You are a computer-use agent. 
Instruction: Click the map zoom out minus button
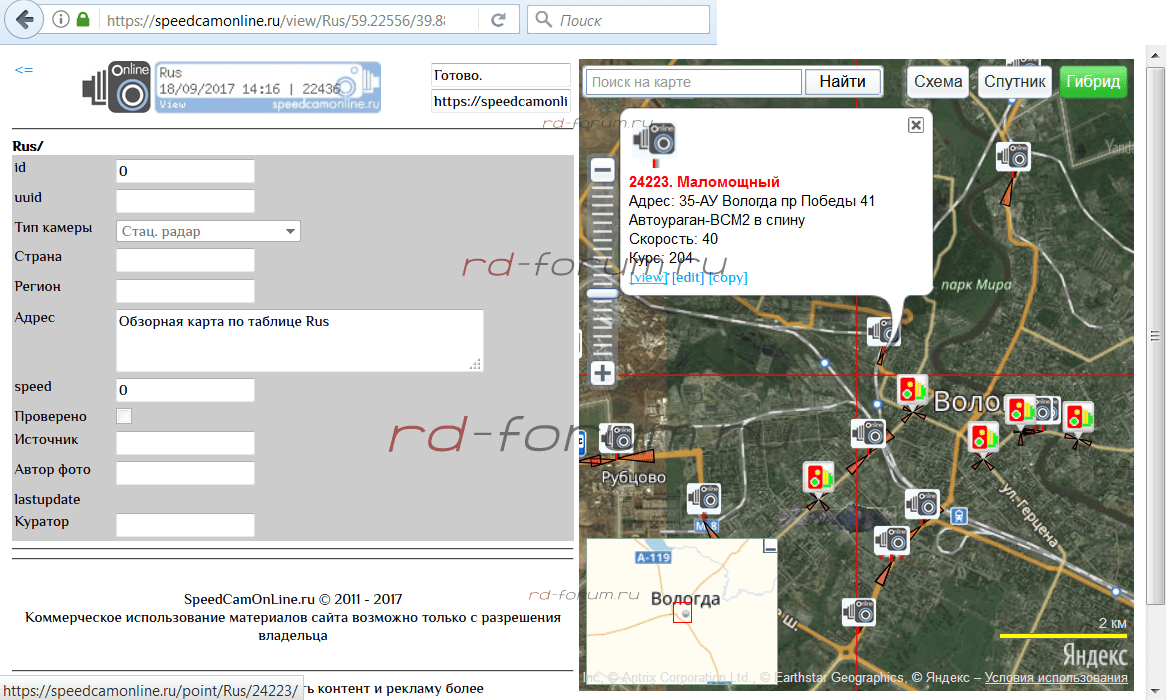[x=602, y=170]
